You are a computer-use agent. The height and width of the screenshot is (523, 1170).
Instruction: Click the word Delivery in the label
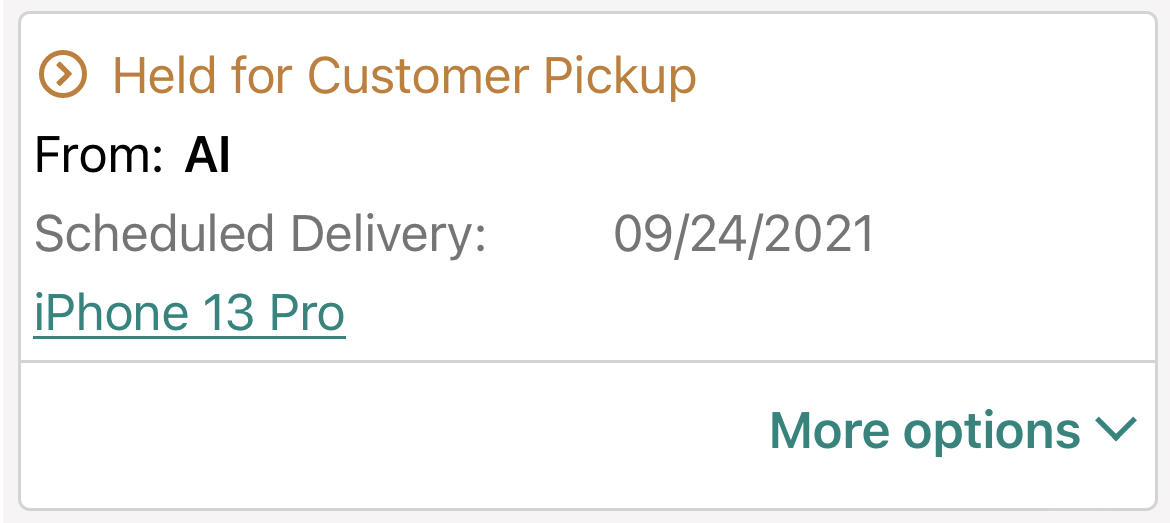pyautogui.click(x=388, y=235)
